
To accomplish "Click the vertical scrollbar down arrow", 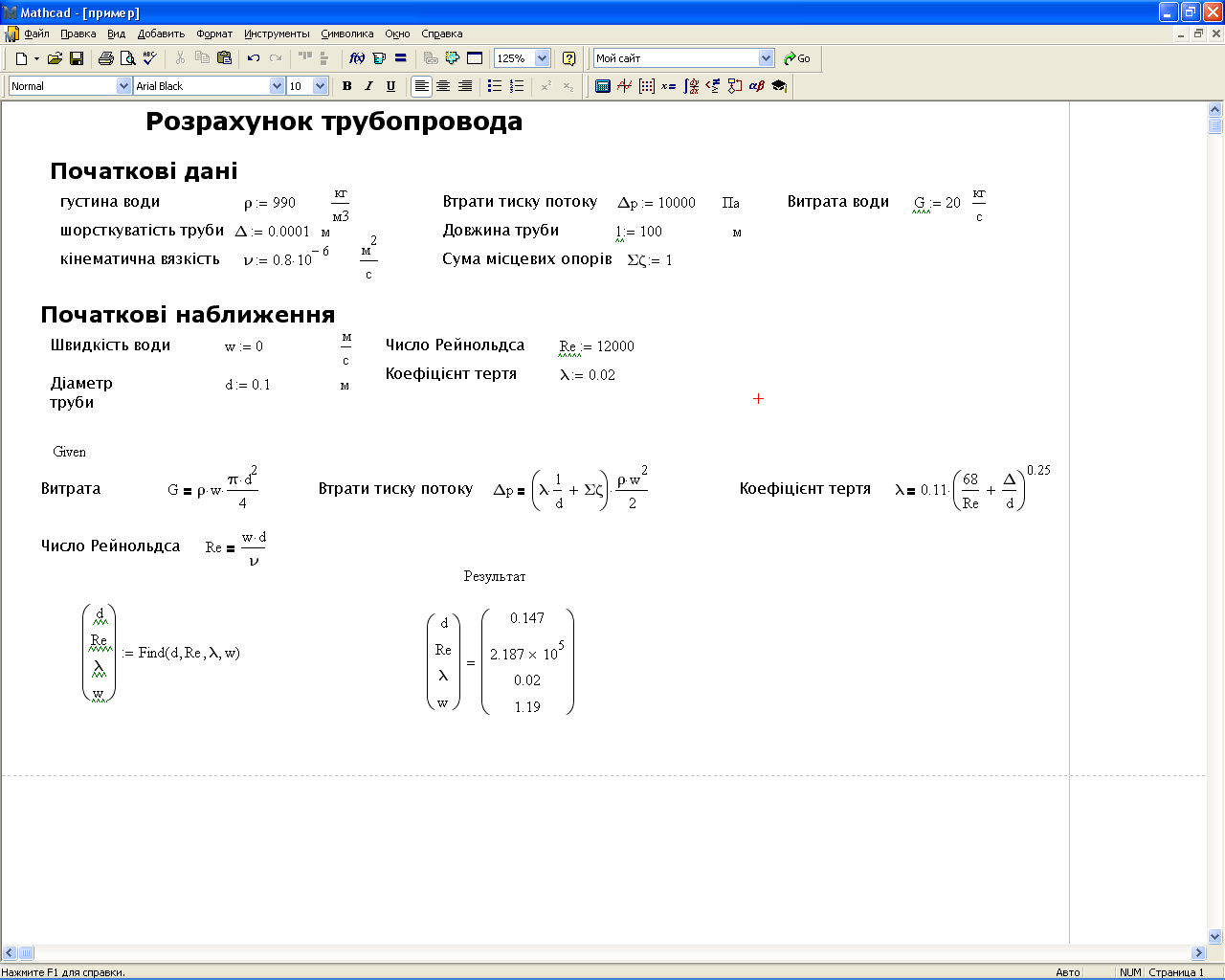I will pos(1215,937).
